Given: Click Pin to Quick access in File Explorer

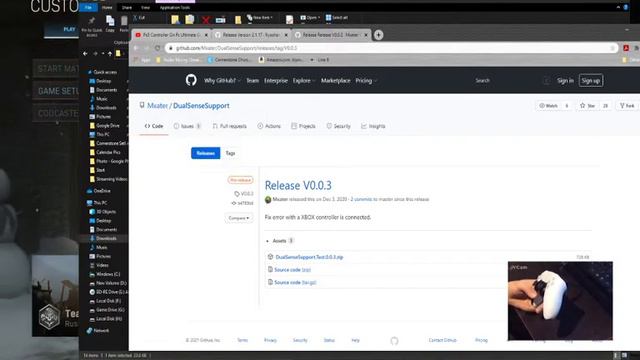Looking at the screenshot, I should [x=91, y=26].
